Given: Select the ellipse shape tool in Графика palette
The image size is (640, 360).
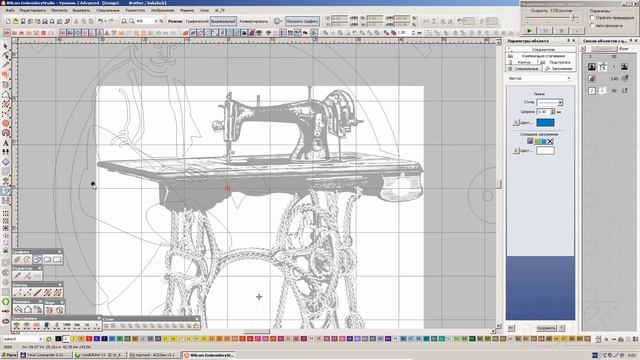Looking at the screenshot, I should point(47,260).
